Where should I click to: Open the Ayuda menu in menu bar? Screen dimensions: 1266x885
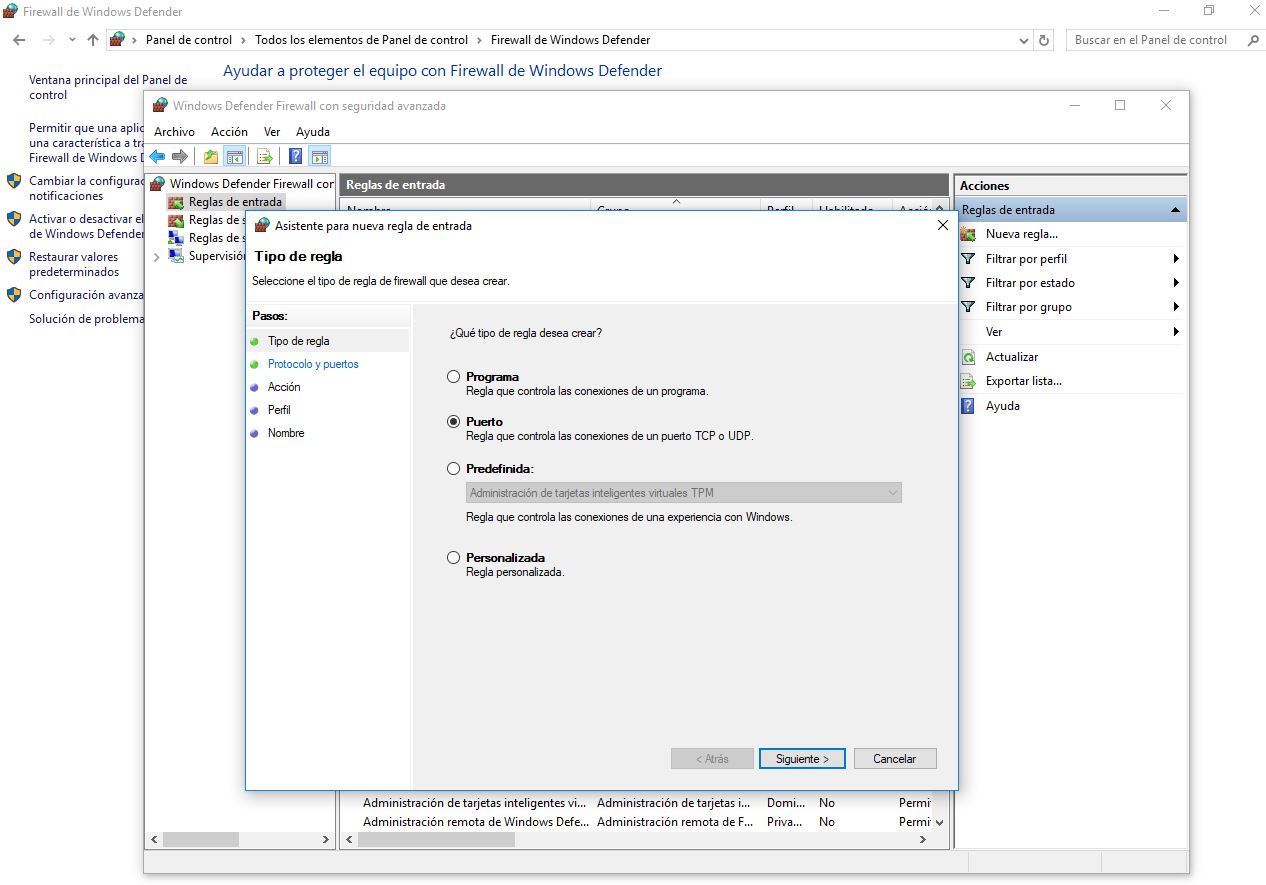click(x=313, y=131)
